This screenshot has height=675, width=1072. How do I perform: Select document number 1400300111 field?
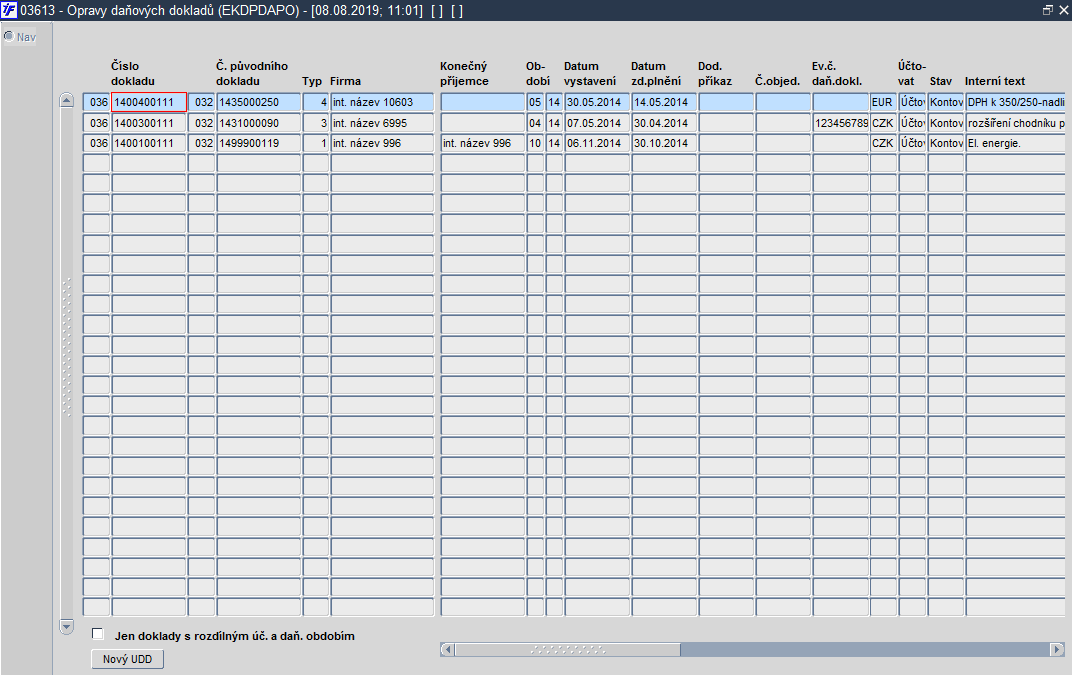149,123
